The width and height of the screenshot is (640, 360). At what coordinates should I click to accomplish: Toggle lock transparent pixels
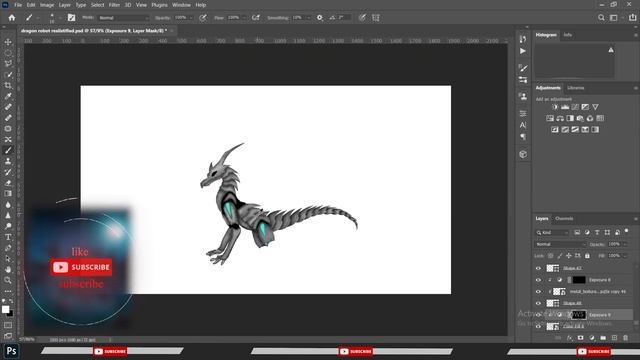pos(551,256)
